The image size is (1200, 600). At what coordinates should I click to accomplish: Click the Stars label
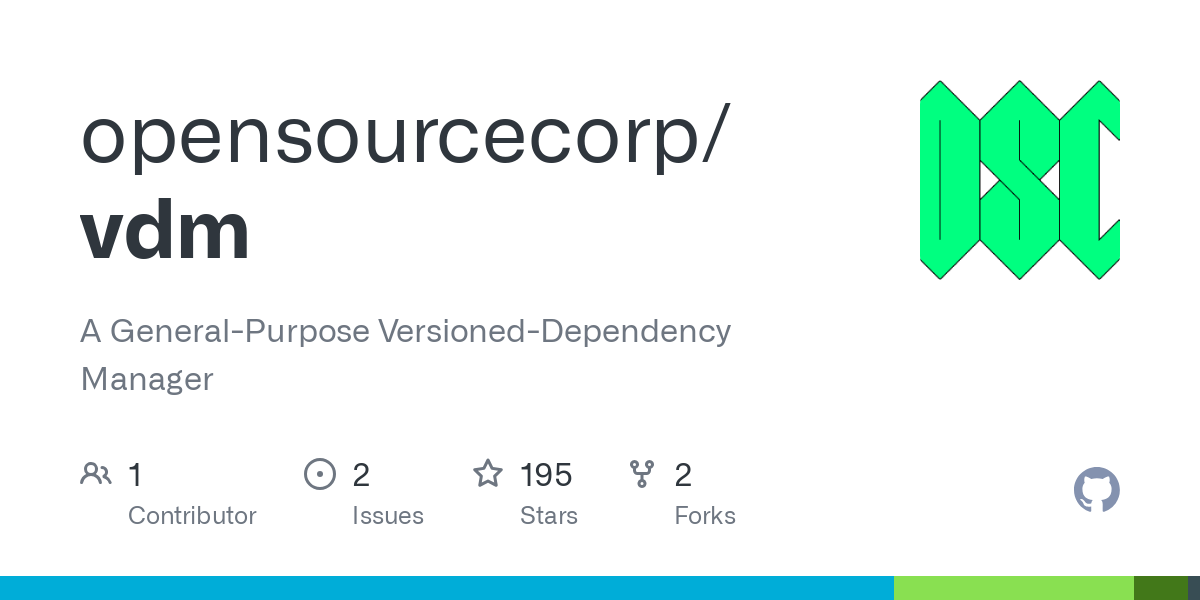[549, 516]
